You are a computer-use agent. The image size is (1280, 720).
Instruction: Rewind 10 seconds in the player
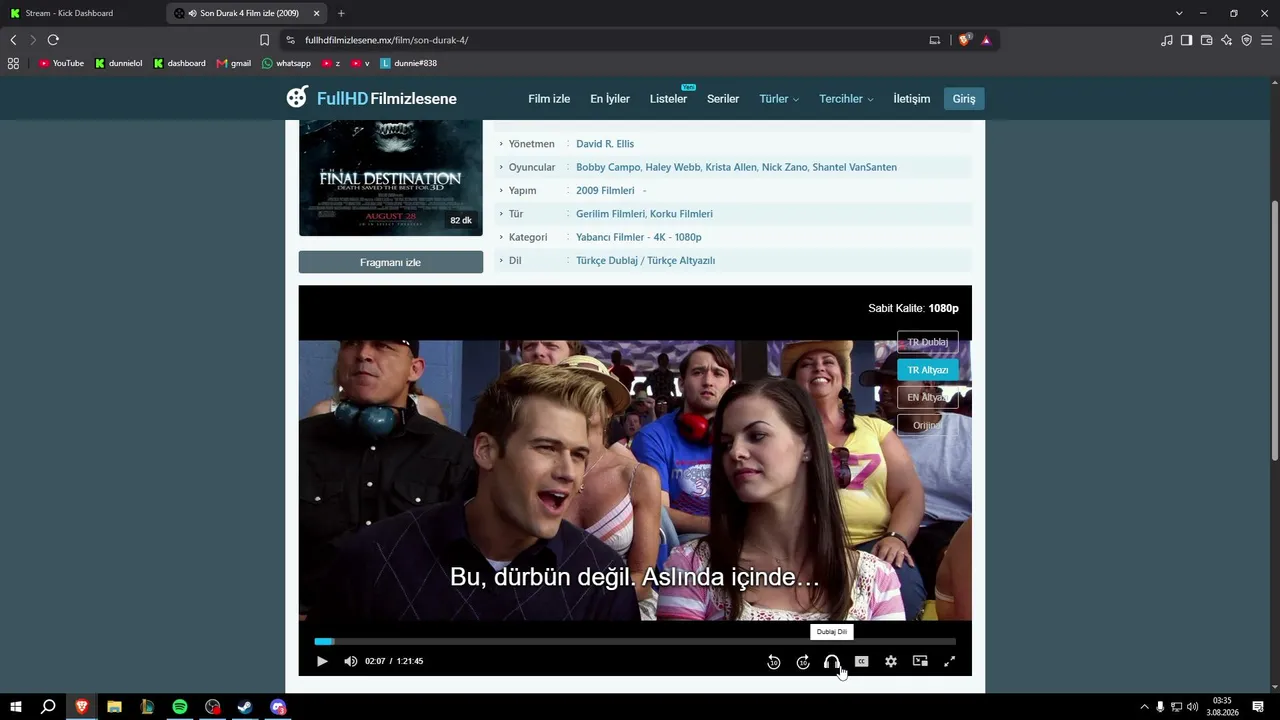click(x=774, y=662)
